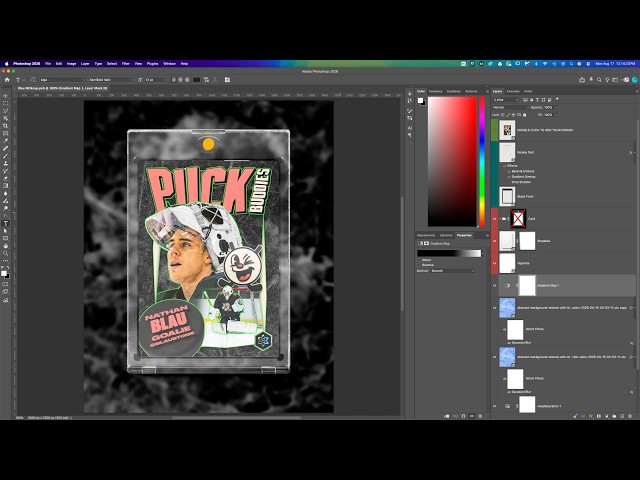Hide the Card group layer
640x480 pixels.
click(494, 219)
